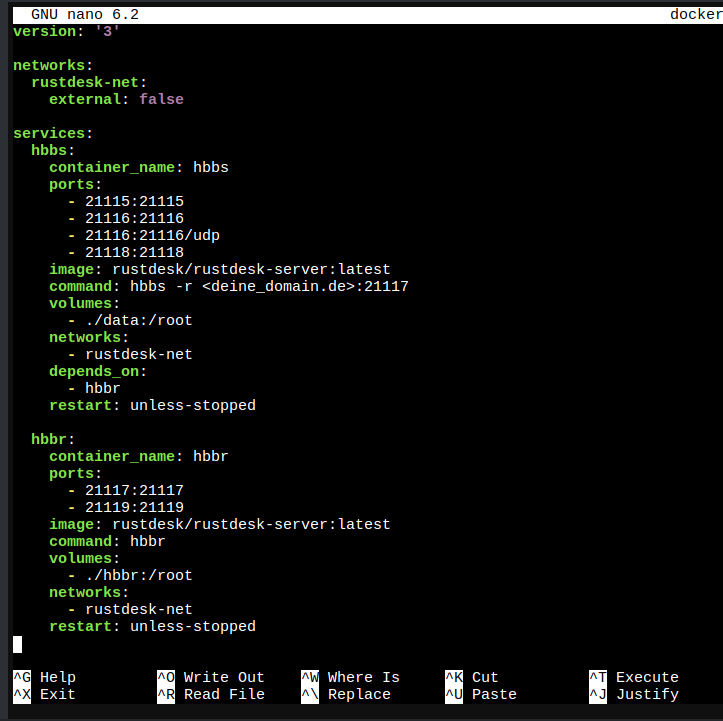Click the ^\ Replace shortcut
723x721 pixels.
[x=346, y=694]
